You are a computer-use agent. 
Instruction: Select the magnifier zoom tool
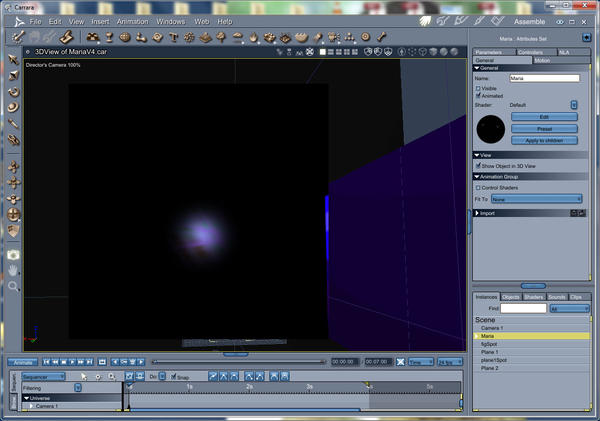tap(13, 286)
